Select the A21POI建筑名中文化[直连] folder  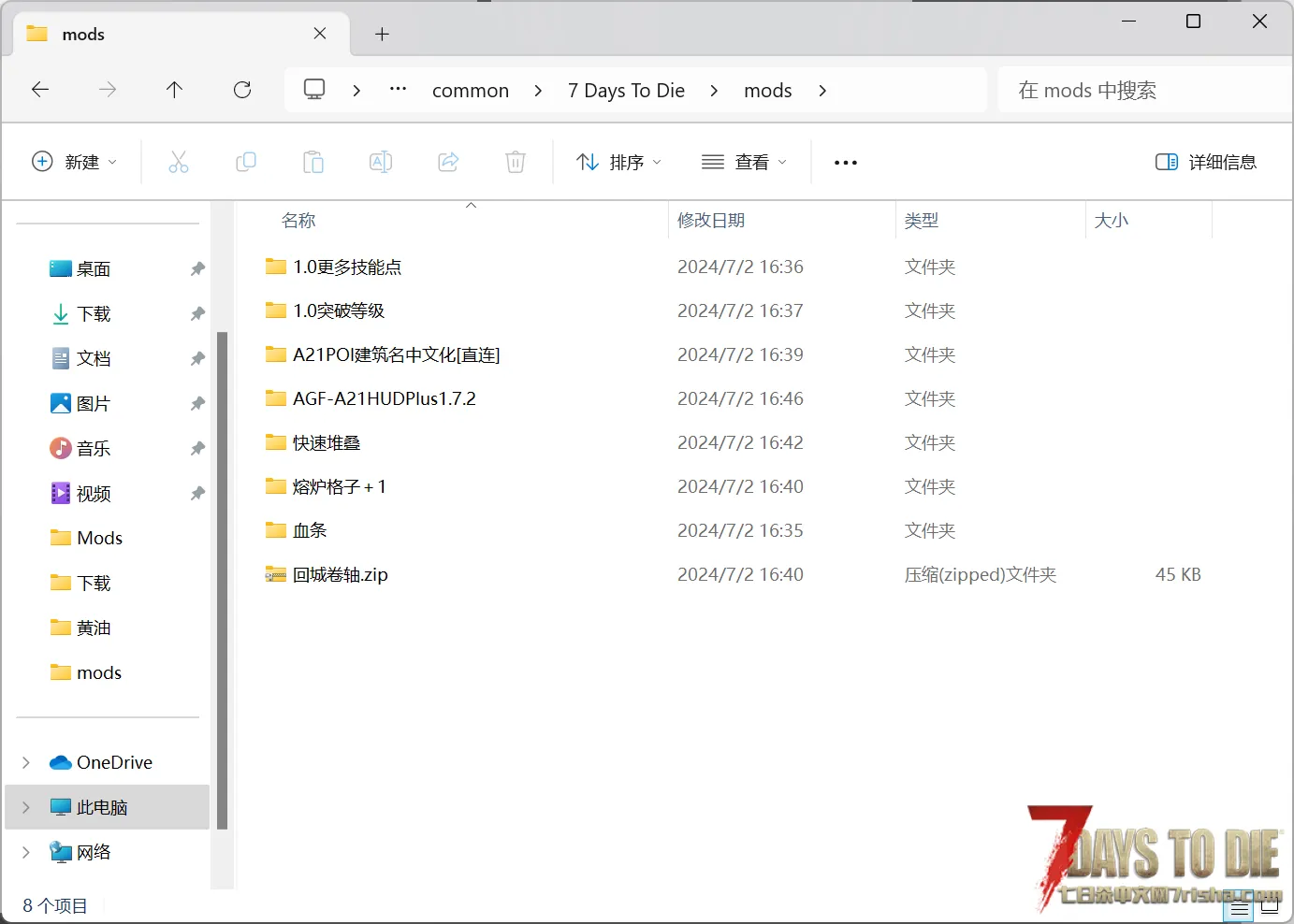click(397, 354)
